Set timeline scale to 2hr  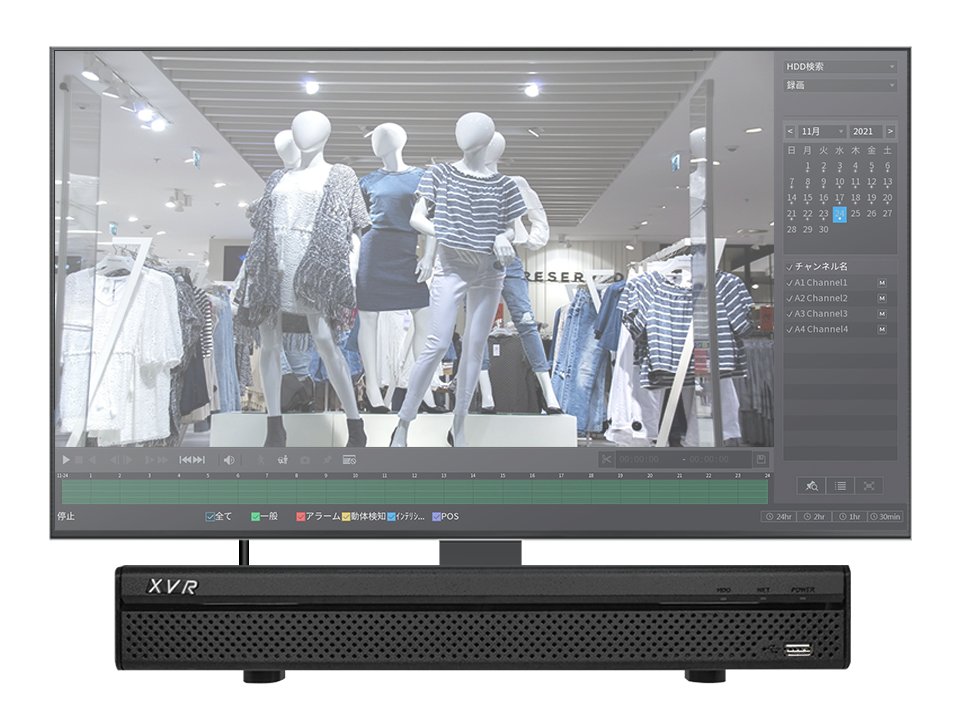click(815, 517)
